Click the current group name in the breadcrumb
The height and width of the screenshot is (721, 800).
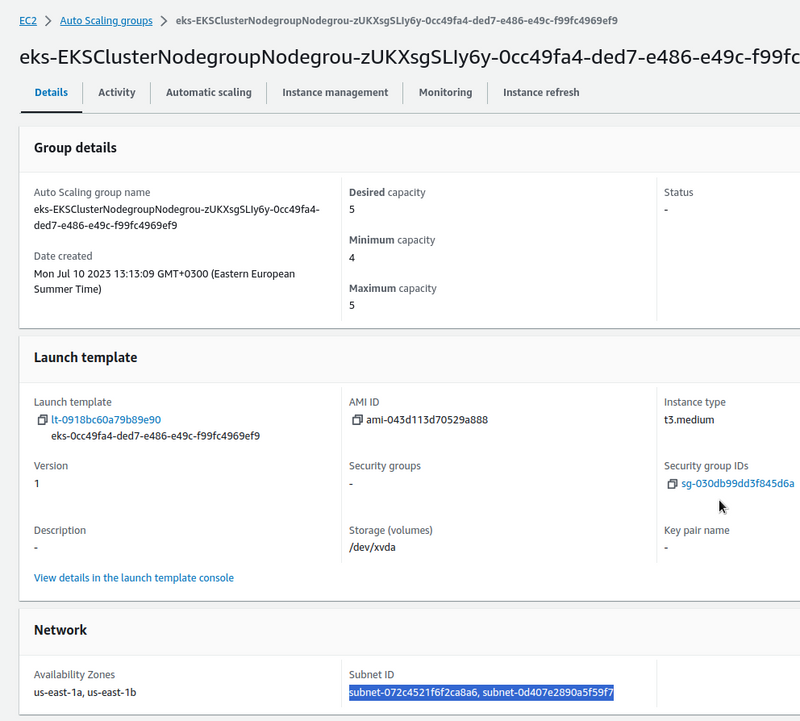click(x=396, y=21)
